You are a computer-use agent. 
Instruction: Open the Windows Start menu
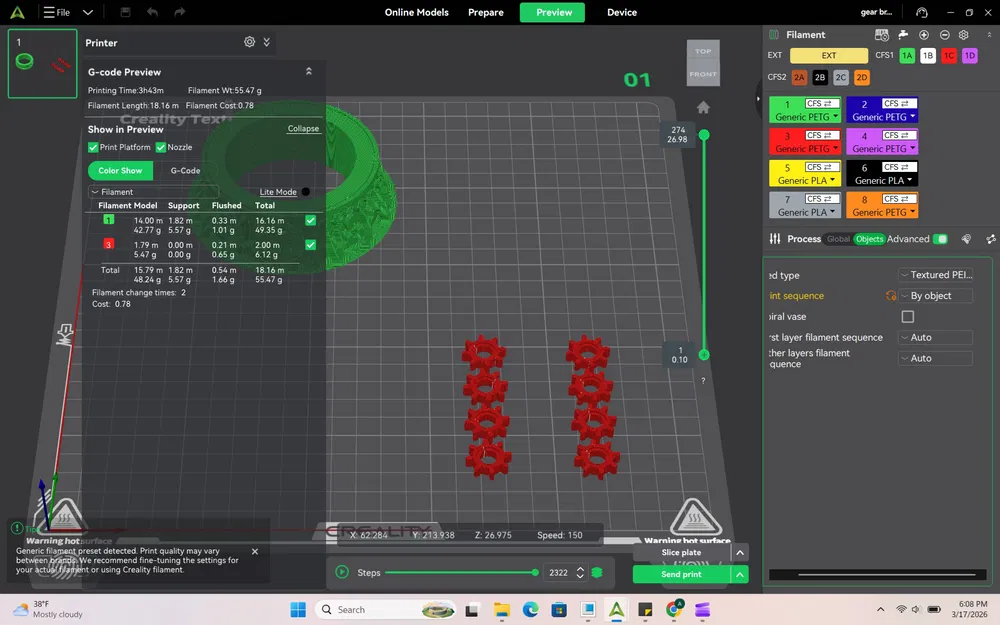tap(298, 610)
